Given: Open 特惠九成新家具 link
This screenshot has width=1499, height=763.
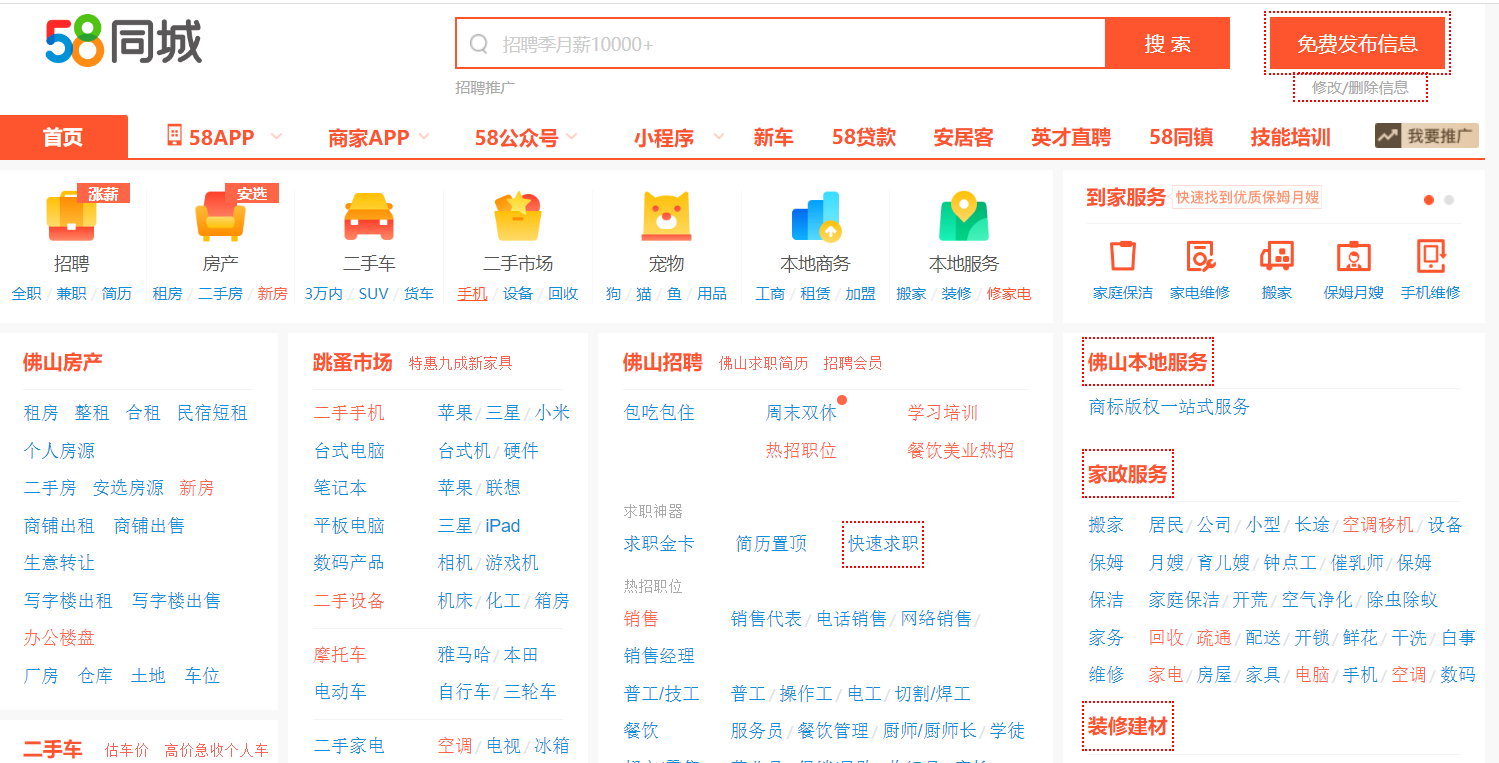Looking at the screenshot, I should 460,363.
